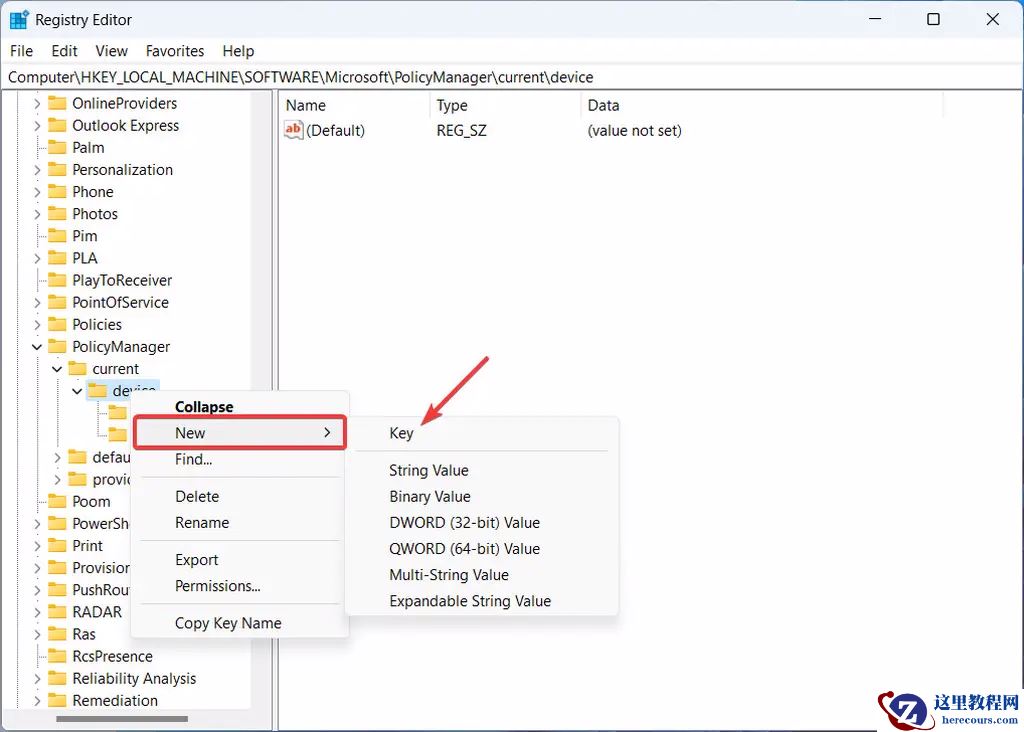
Task: Open the Favorites menu
Action: 174,51
